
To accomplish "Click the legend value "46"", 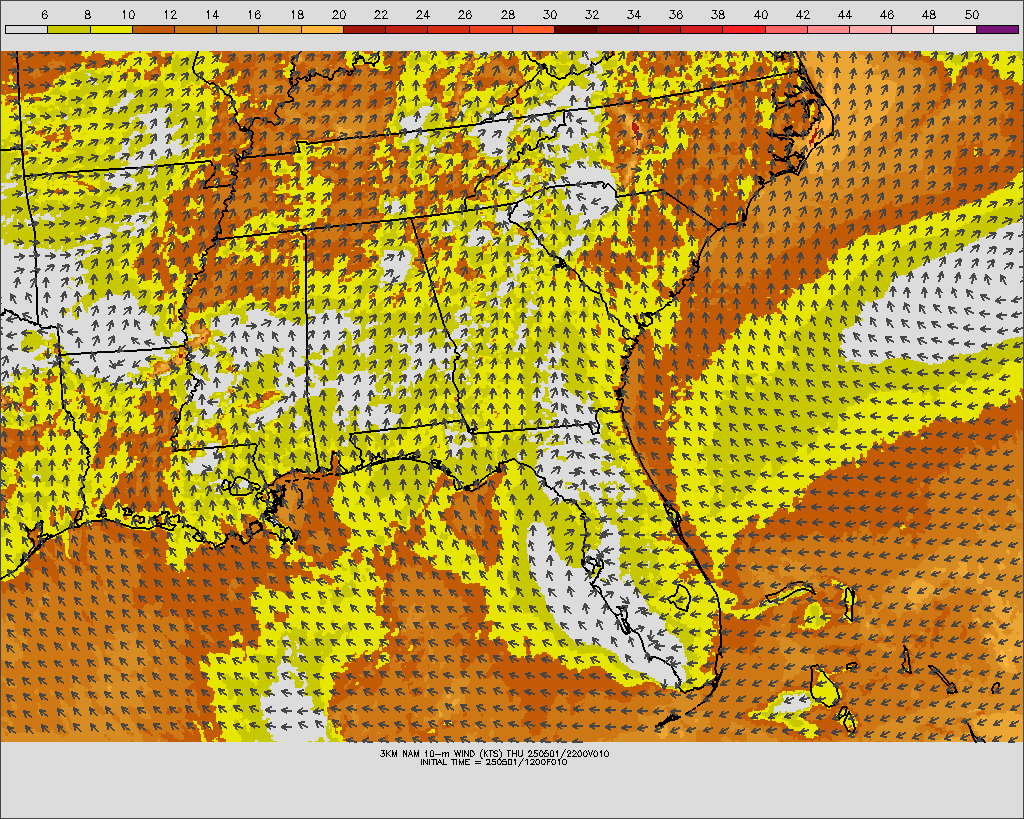I will pyautogui.click(x=887, y=14).
